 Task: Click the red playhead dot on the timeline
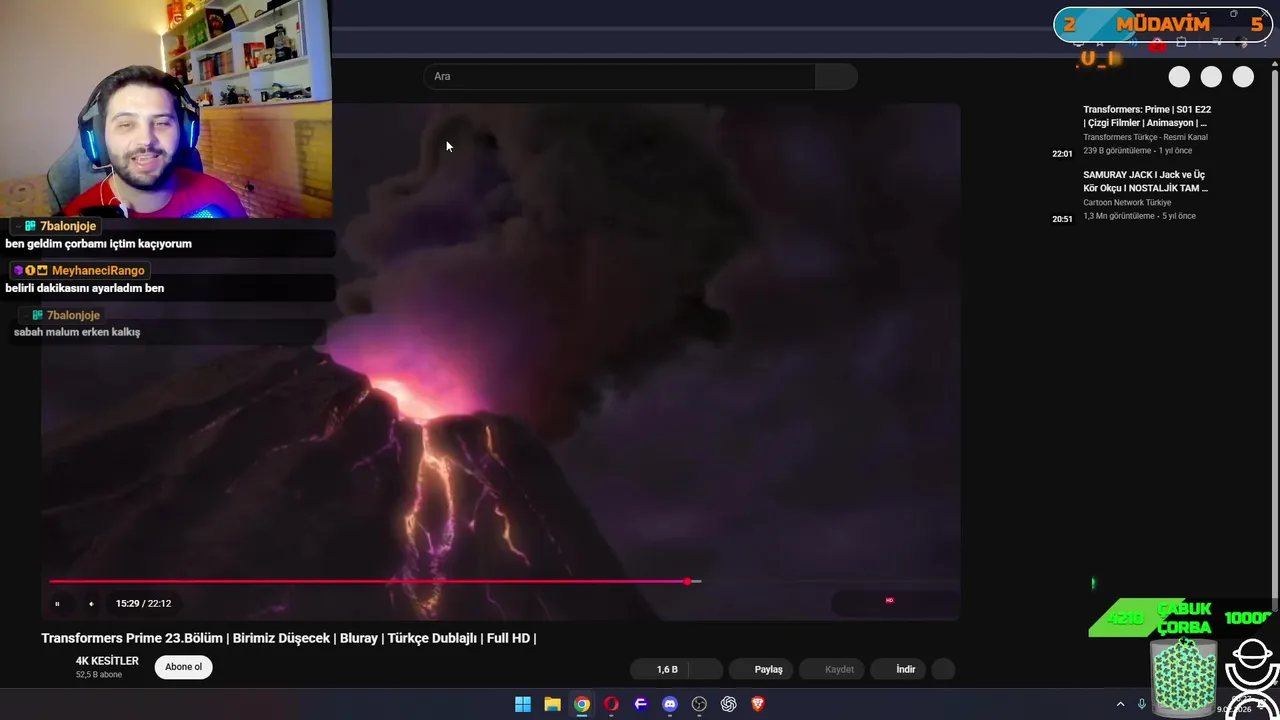click(x=688, y=581)
